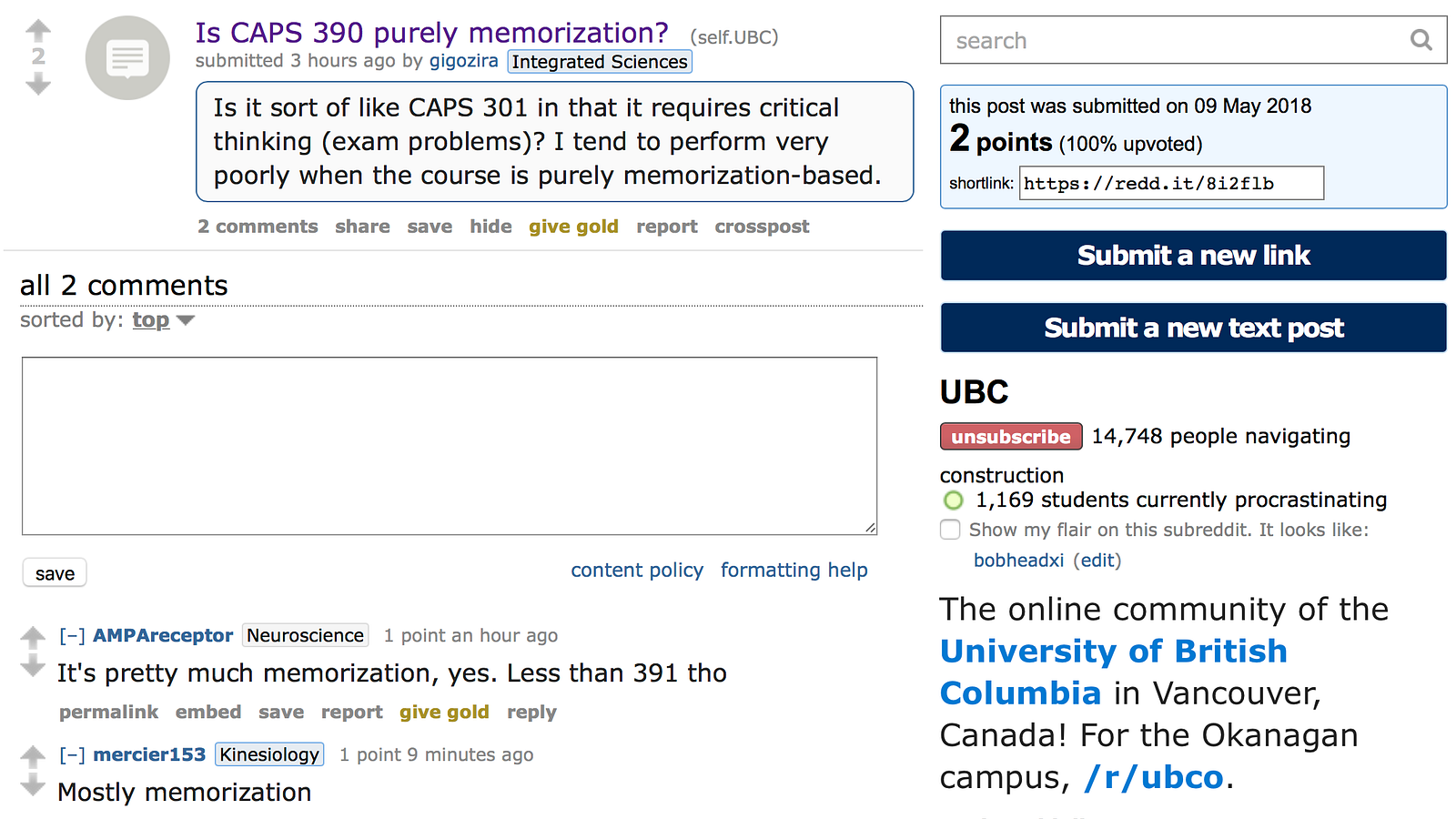
Task: Save the new comment
Action: [x=55, y=573]
